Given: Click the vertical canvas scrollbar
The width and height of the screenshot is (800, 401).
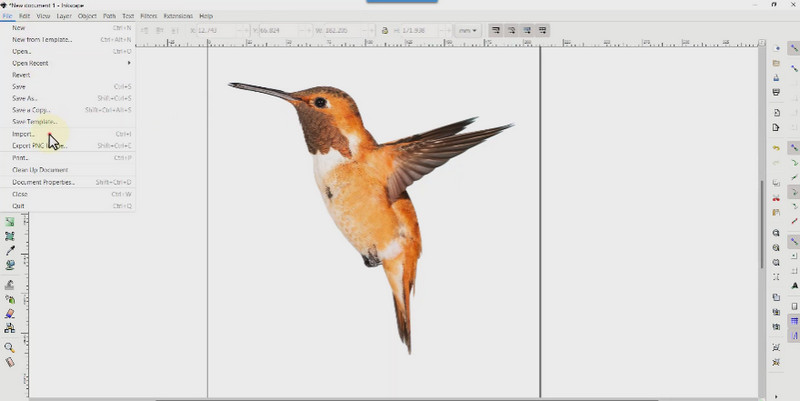Looking at the screenshot, I should [x=762, y=224].
